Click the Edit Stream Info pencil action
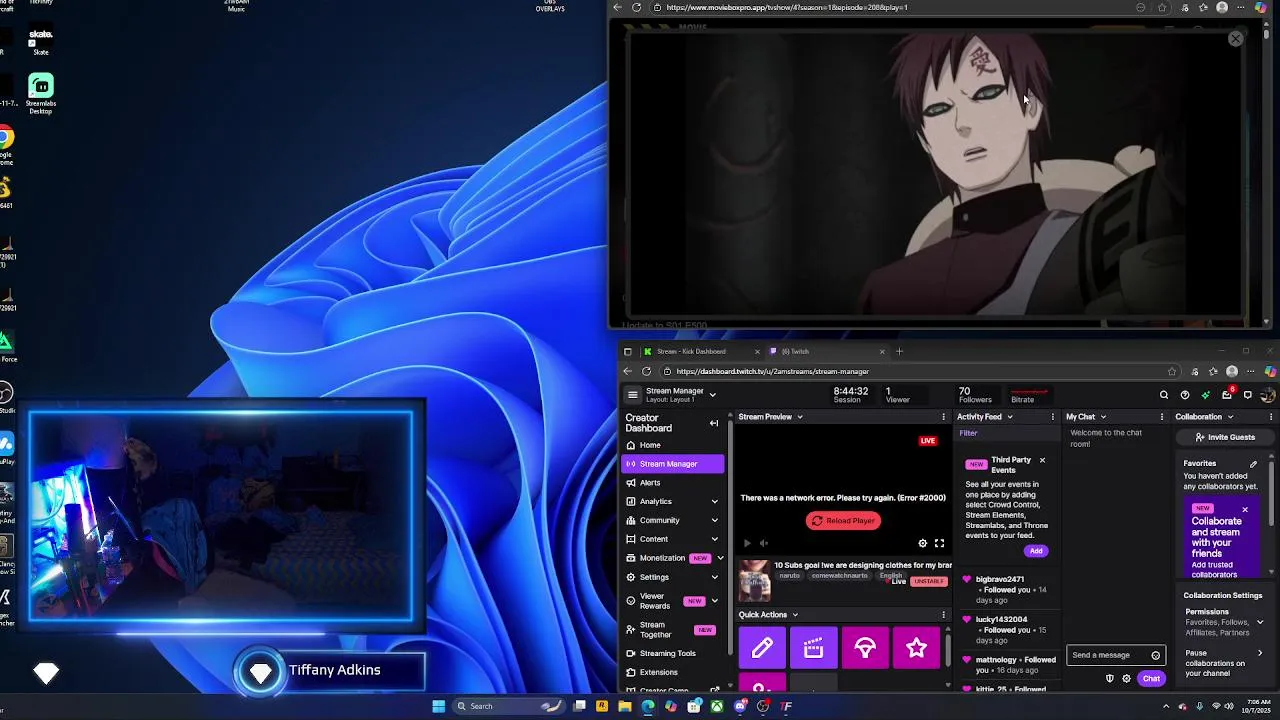This screenshot has width=1280, height=720. point(762,649)
